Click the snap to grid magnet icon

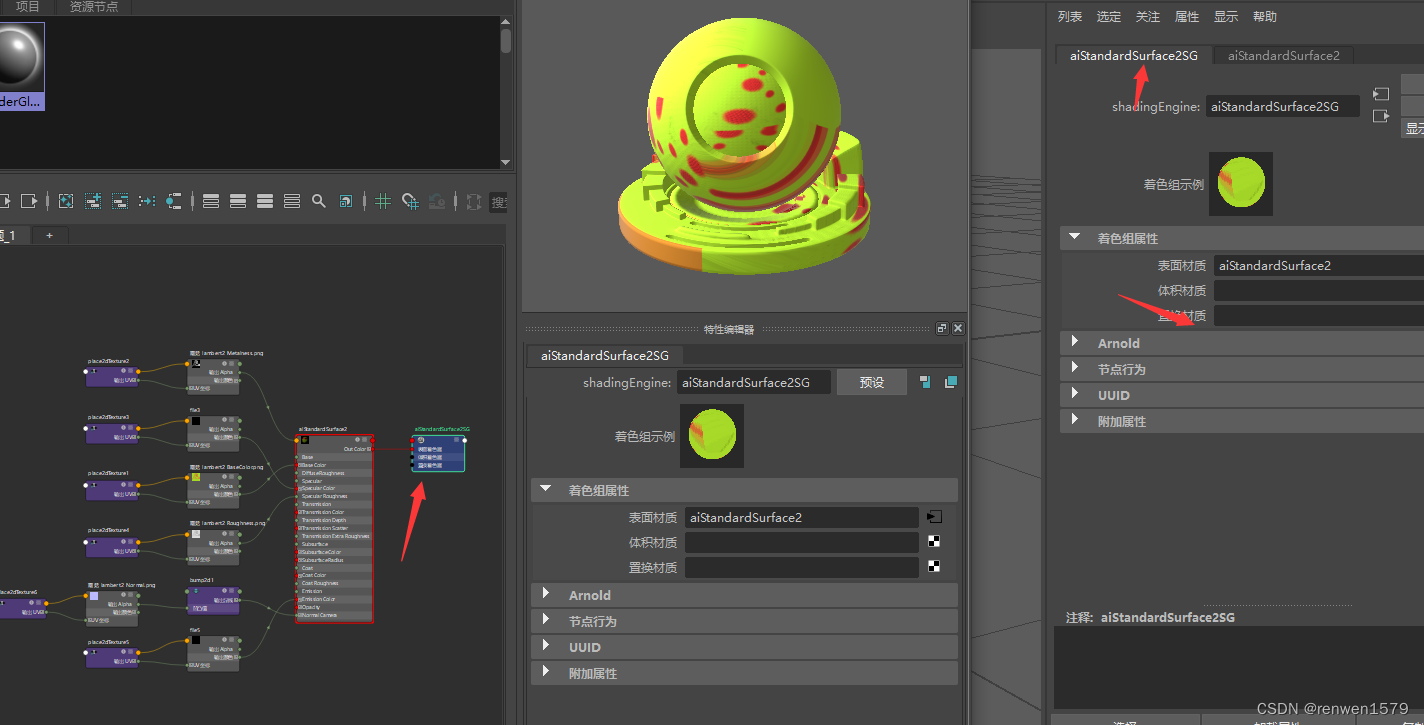(x=409, y=200)
